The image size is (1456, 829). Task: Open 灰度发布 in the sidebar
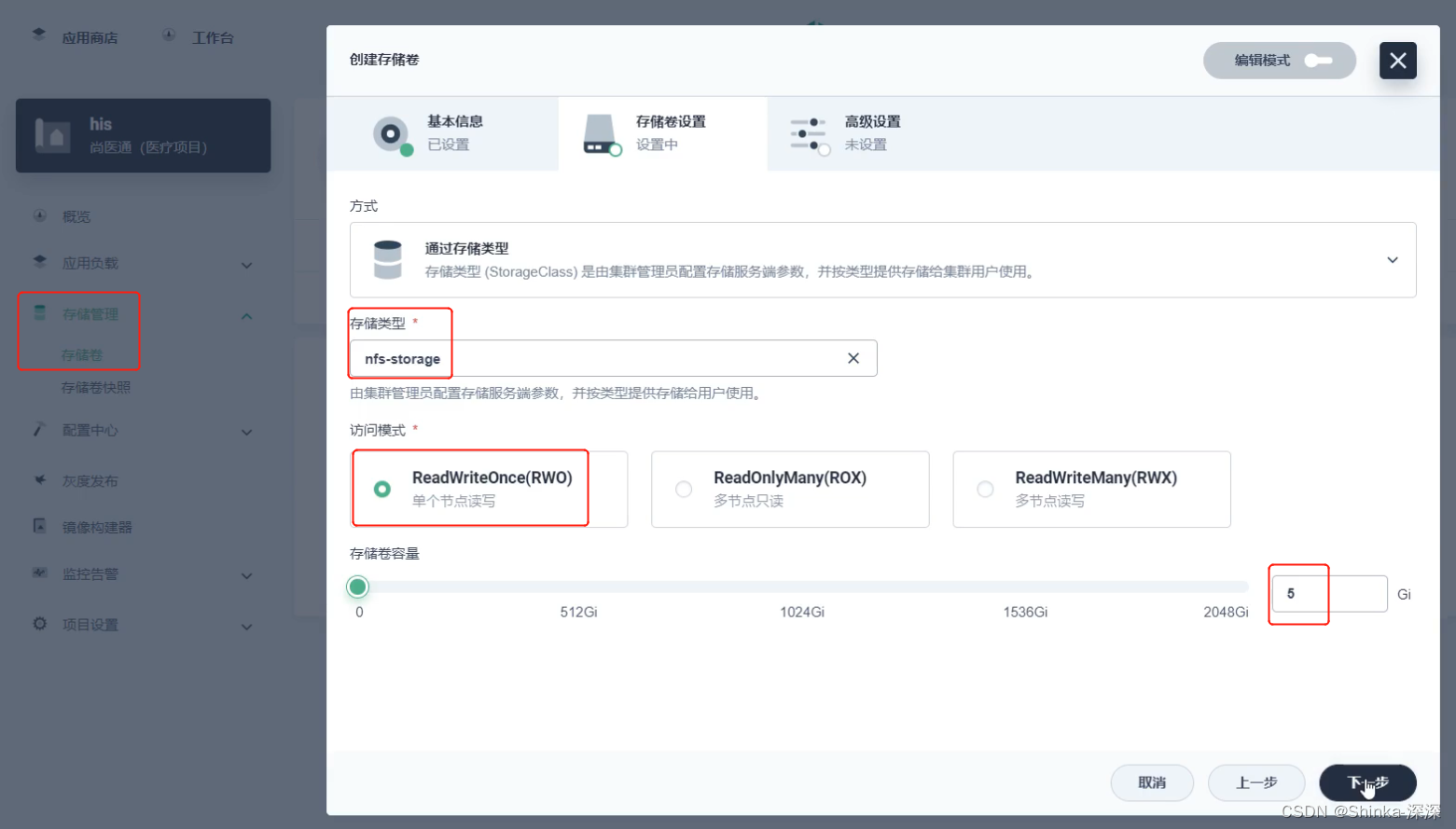pos(90,481)
